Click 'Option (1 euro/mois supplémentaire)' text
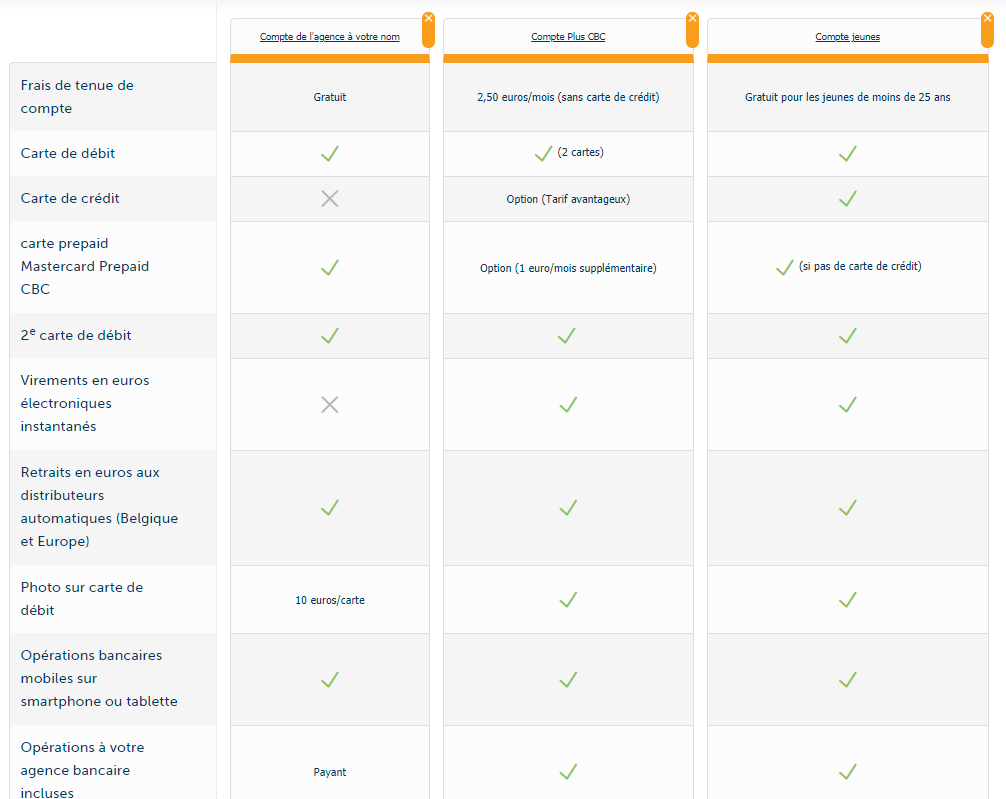Screen dimensions: 1006x799 point(568,268)
